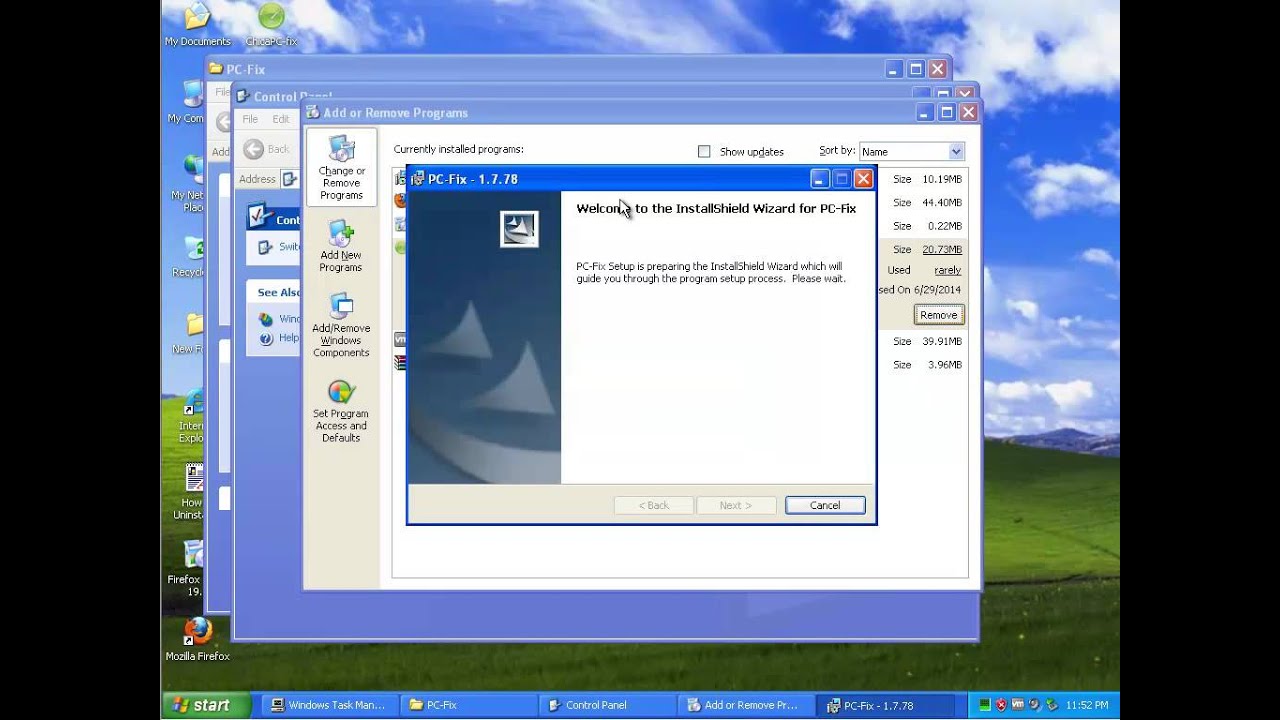
Task: Close the PC-Fix folder window
Action: click(937, 69)
